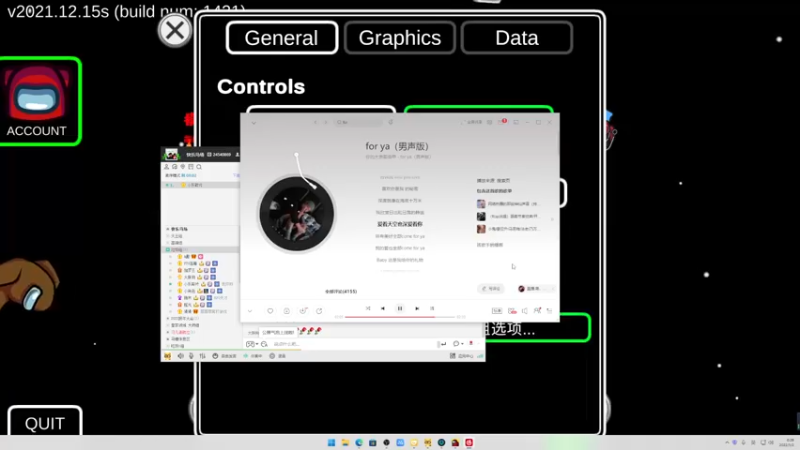
Task: Navigate back in music player
Action: (315, 122)
